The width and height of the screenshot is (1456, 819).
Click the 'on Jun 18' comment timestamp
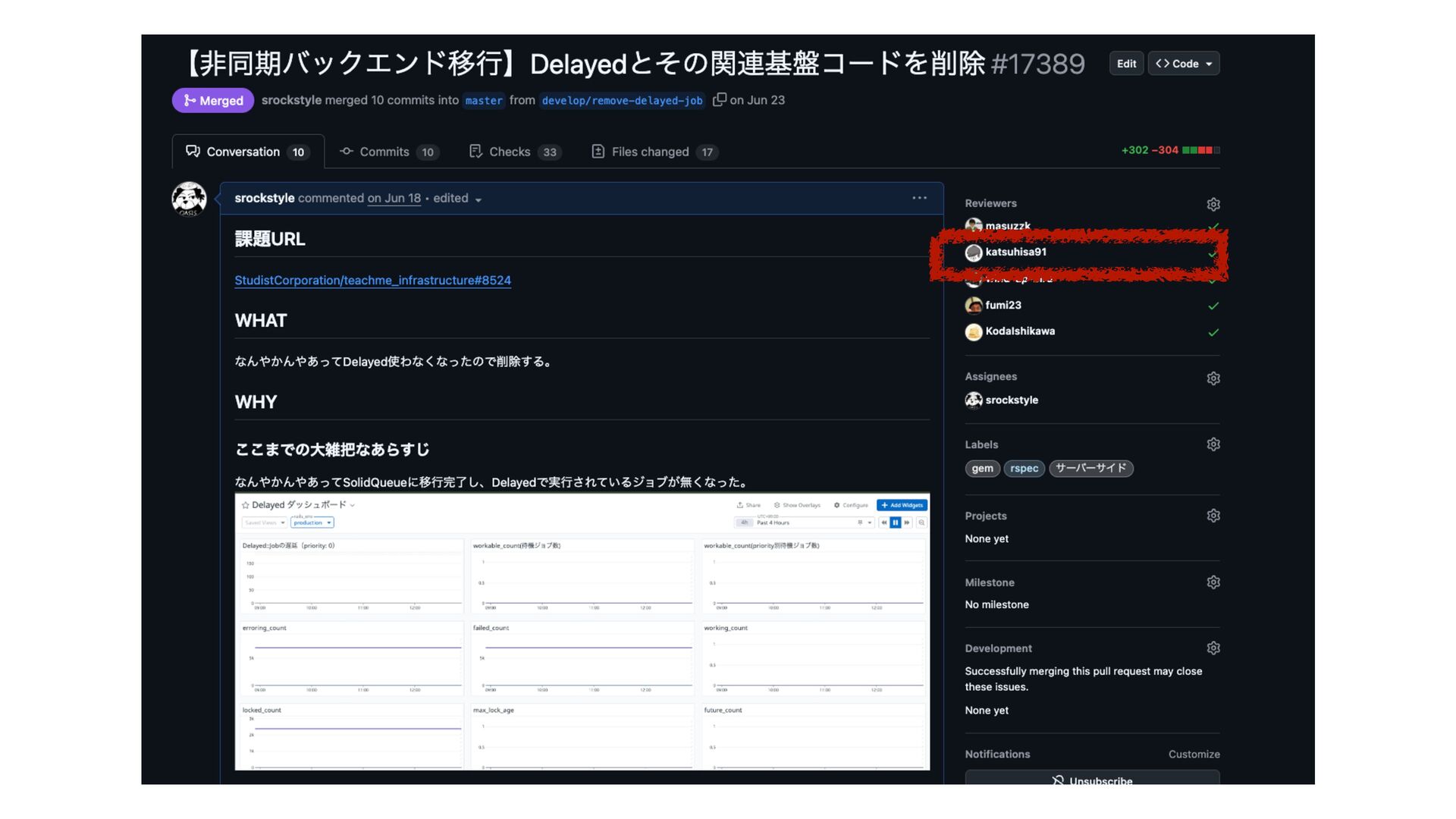click(x=394, y=198)
